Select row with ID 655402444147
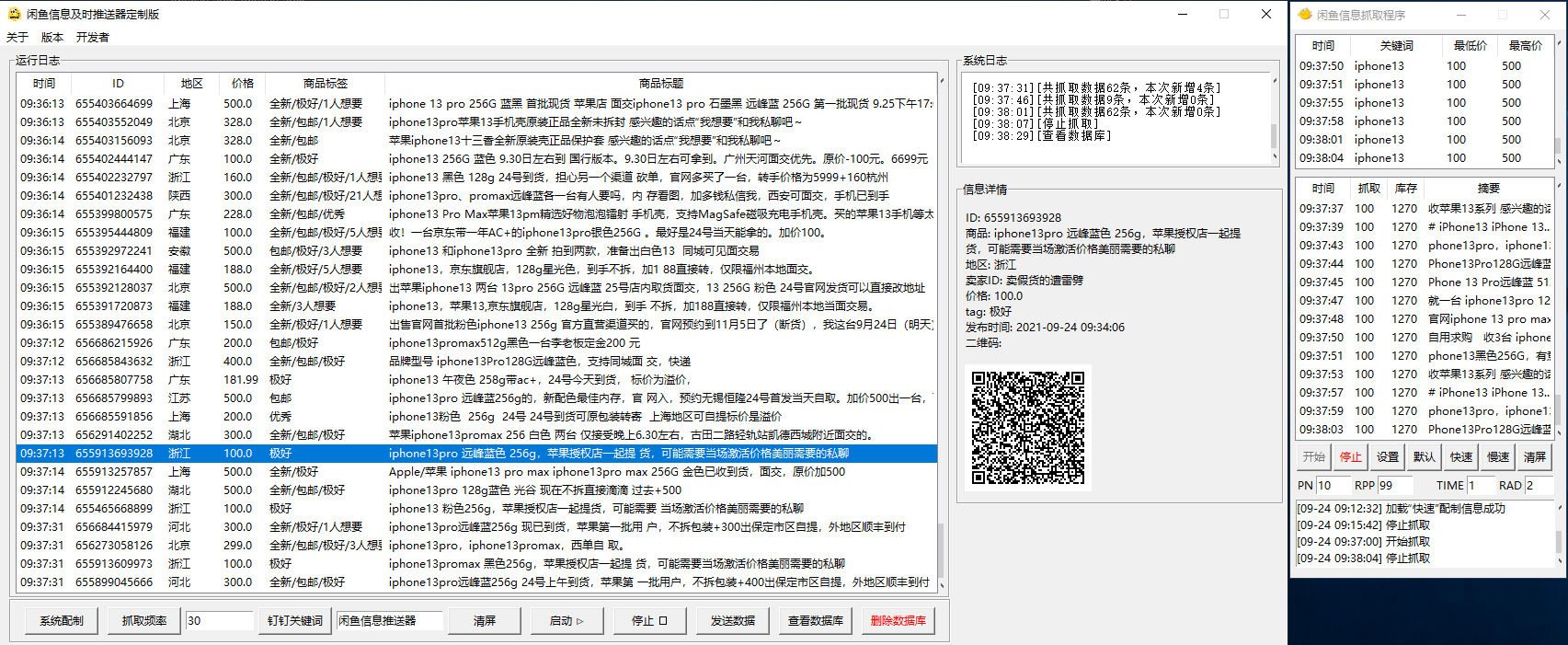The width and height of the screenshot is (1568, 645). click(476, 159)
